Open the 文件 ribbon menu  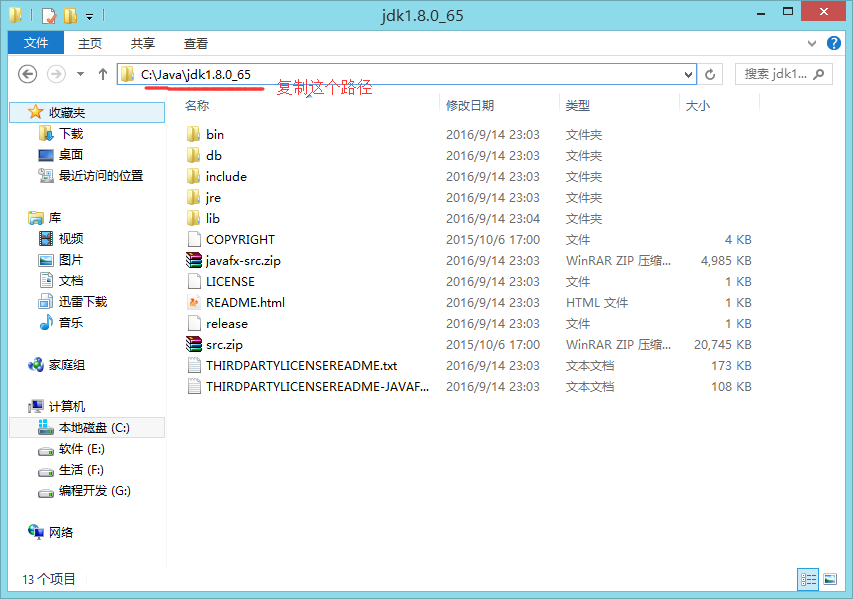(x=36, y=43)
